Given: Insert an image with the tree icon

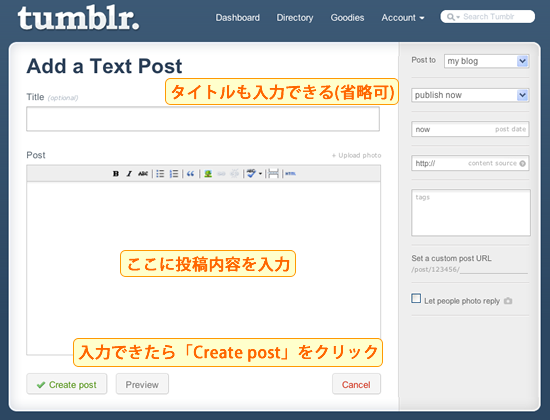Looking at the screenshot, I should (208, 174).
